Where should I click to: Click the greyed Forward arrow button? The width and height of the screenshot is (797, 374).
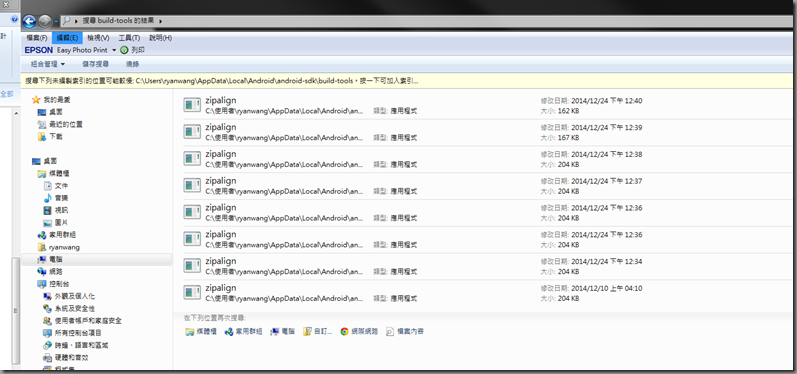(x=45, y=21)
